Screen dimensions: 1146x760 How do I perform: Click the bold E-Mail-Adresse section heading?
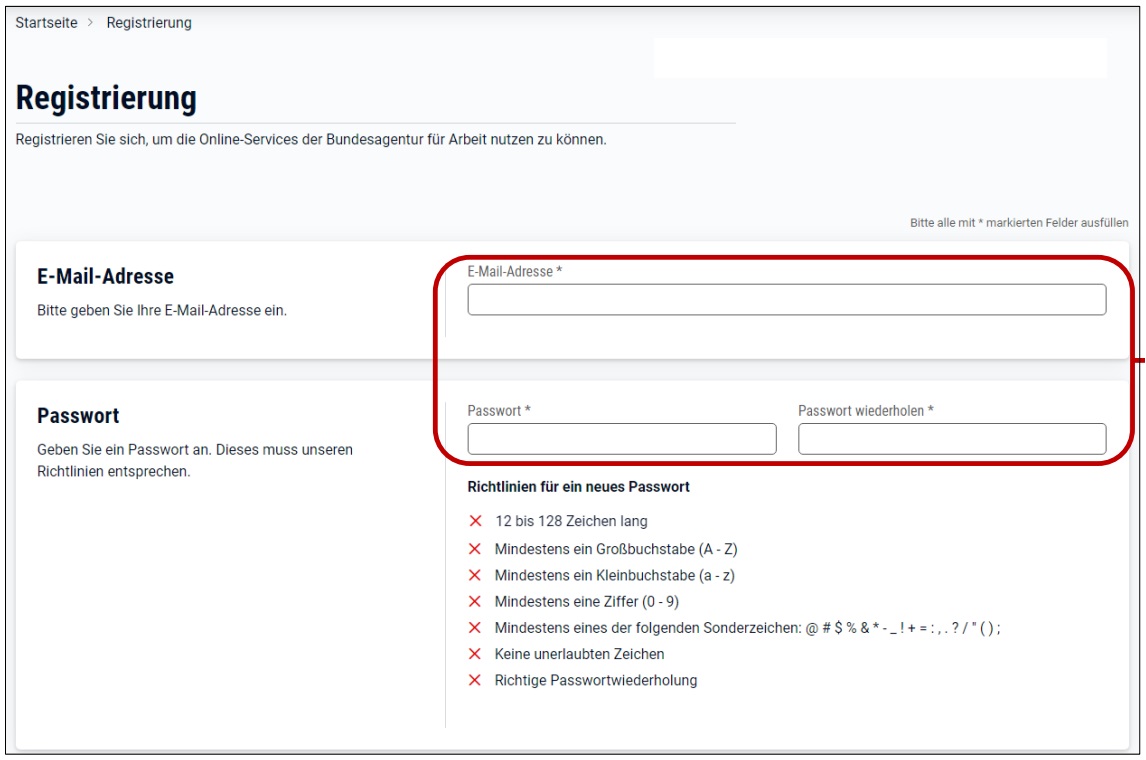(x=105, y=277)
